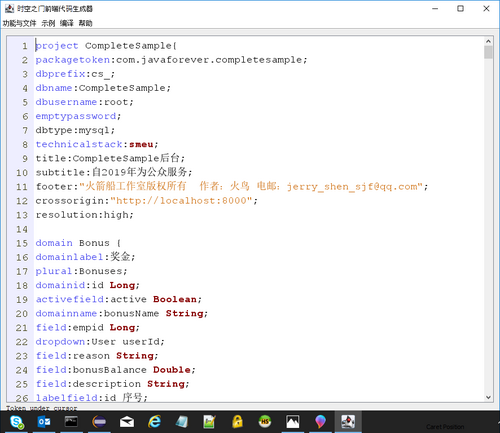The height and width of the screenshot is (433, 500).
Task: Open the 示例 menu
Action: pos(48,23)
